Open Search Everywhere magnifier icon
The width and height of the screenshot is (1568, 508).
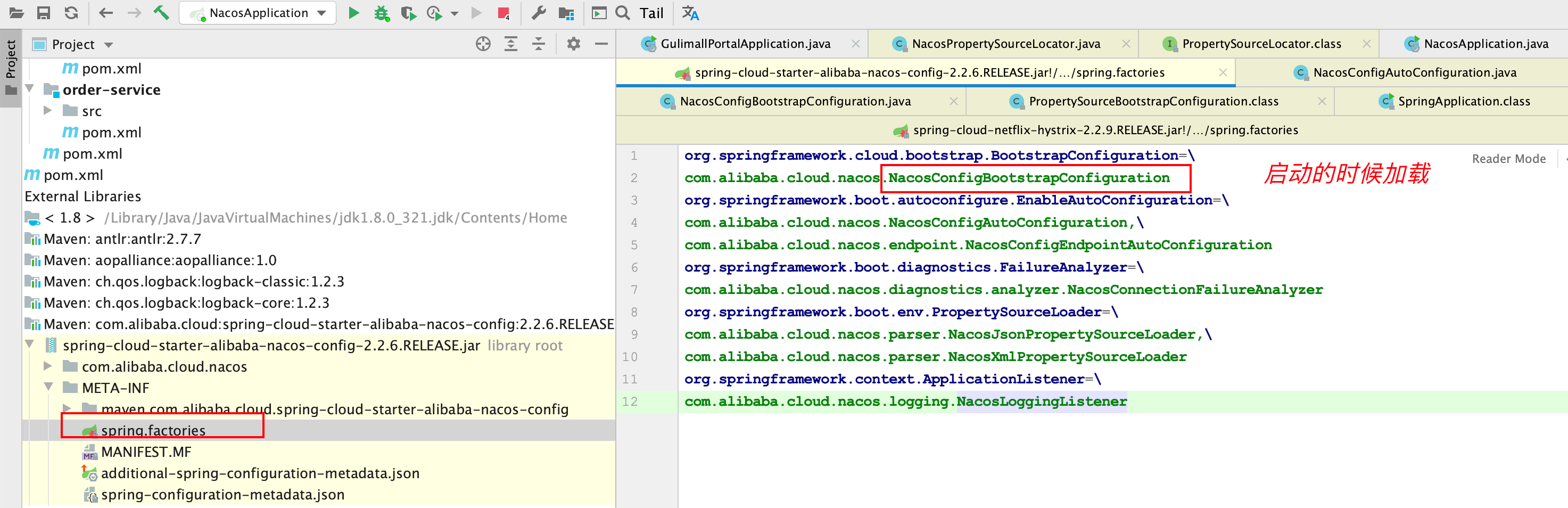tap(623, 13)
